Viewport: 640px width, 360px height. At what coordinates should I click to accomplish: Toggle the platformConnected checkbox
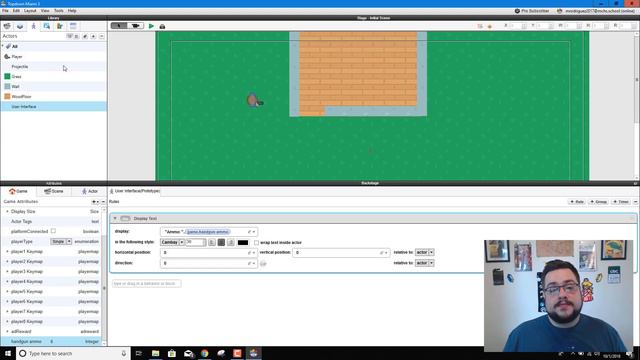(x=53, y=231)
